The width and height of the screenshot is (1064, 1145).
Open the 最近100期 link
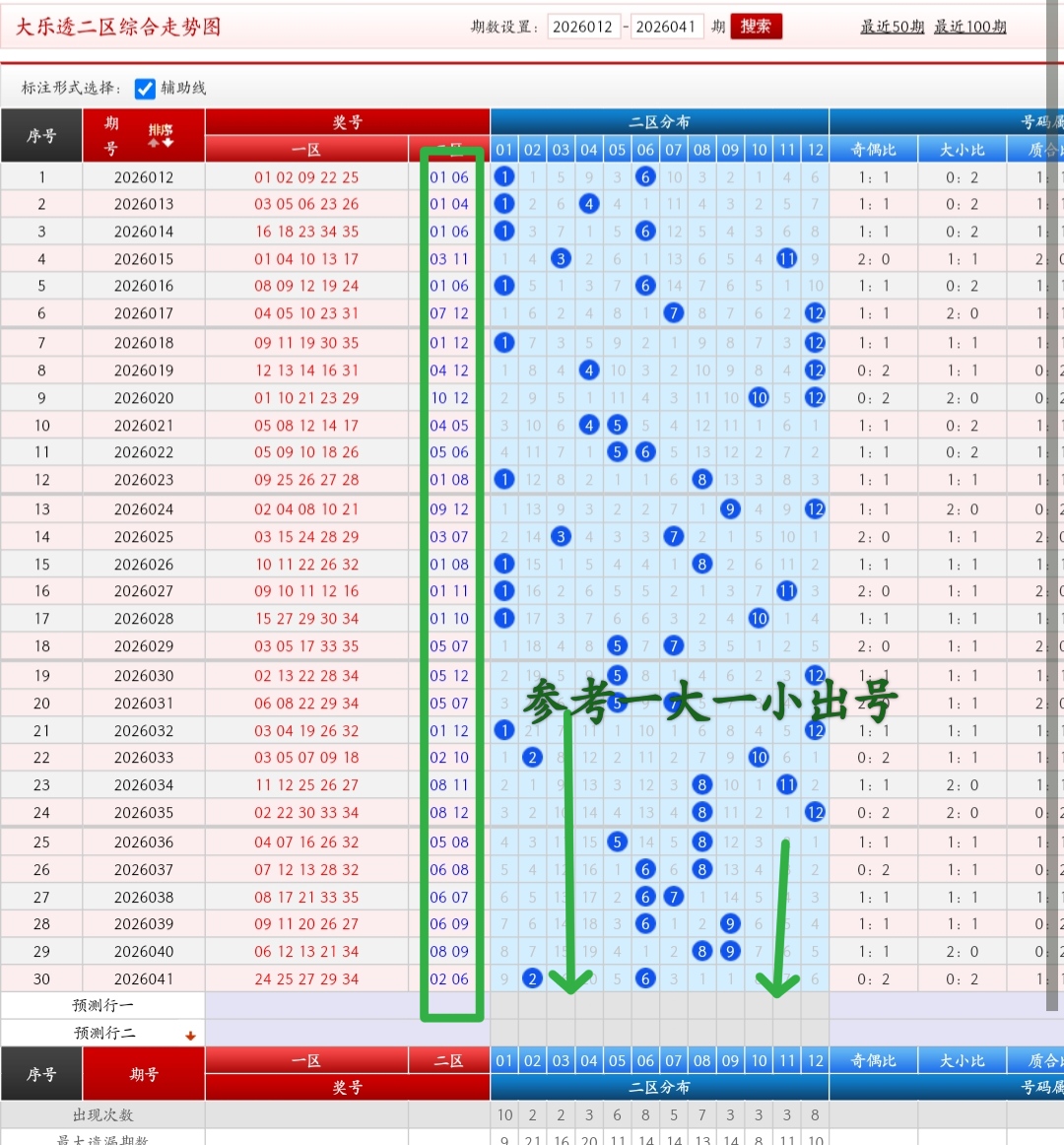969,27
